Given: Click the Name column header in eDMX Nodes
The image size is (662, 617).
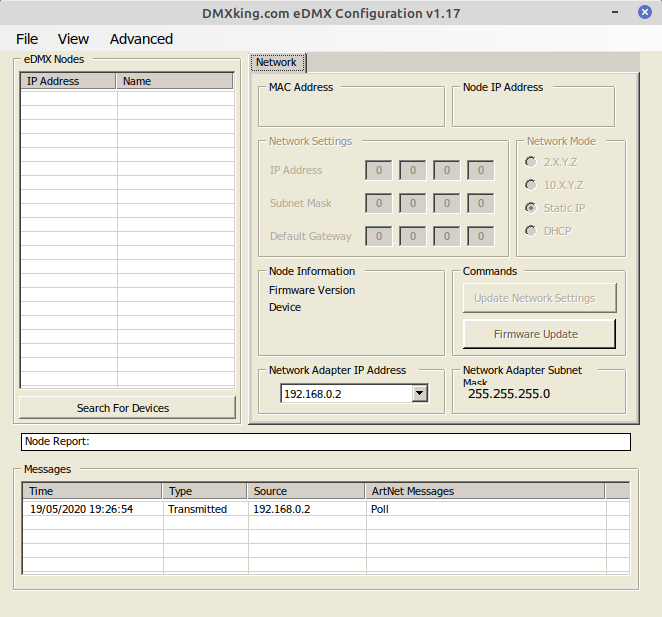Looking at the screenshot, I should point(175,81).
